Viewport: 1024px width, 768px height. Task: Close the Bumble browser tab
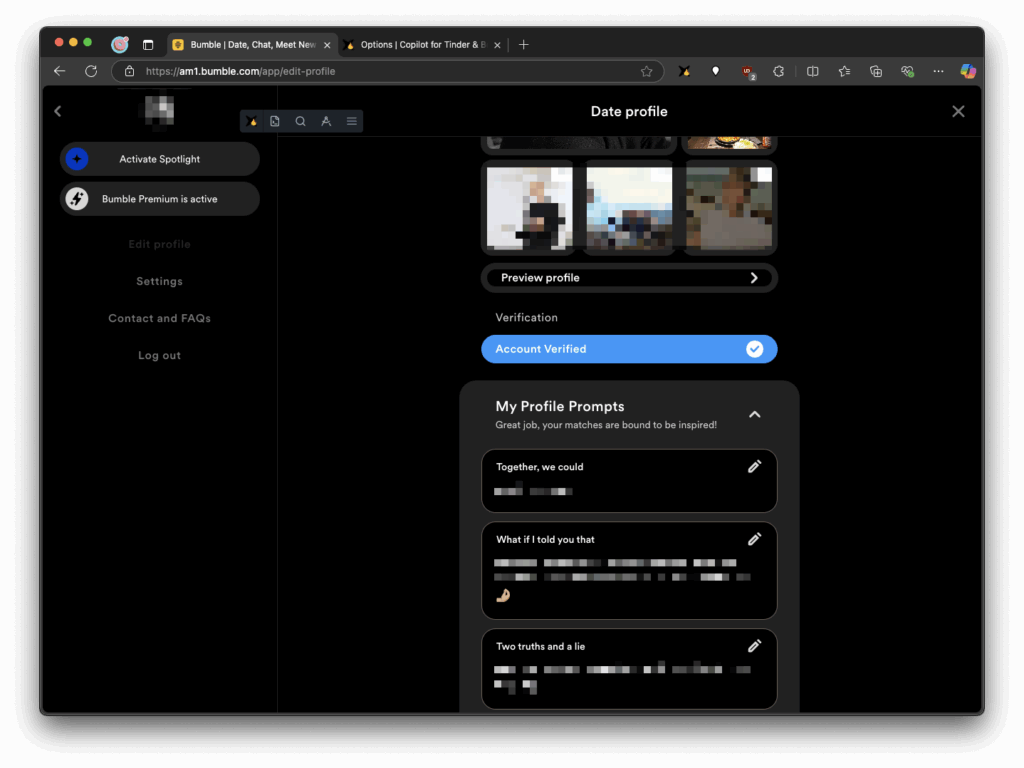coord(327,45)
